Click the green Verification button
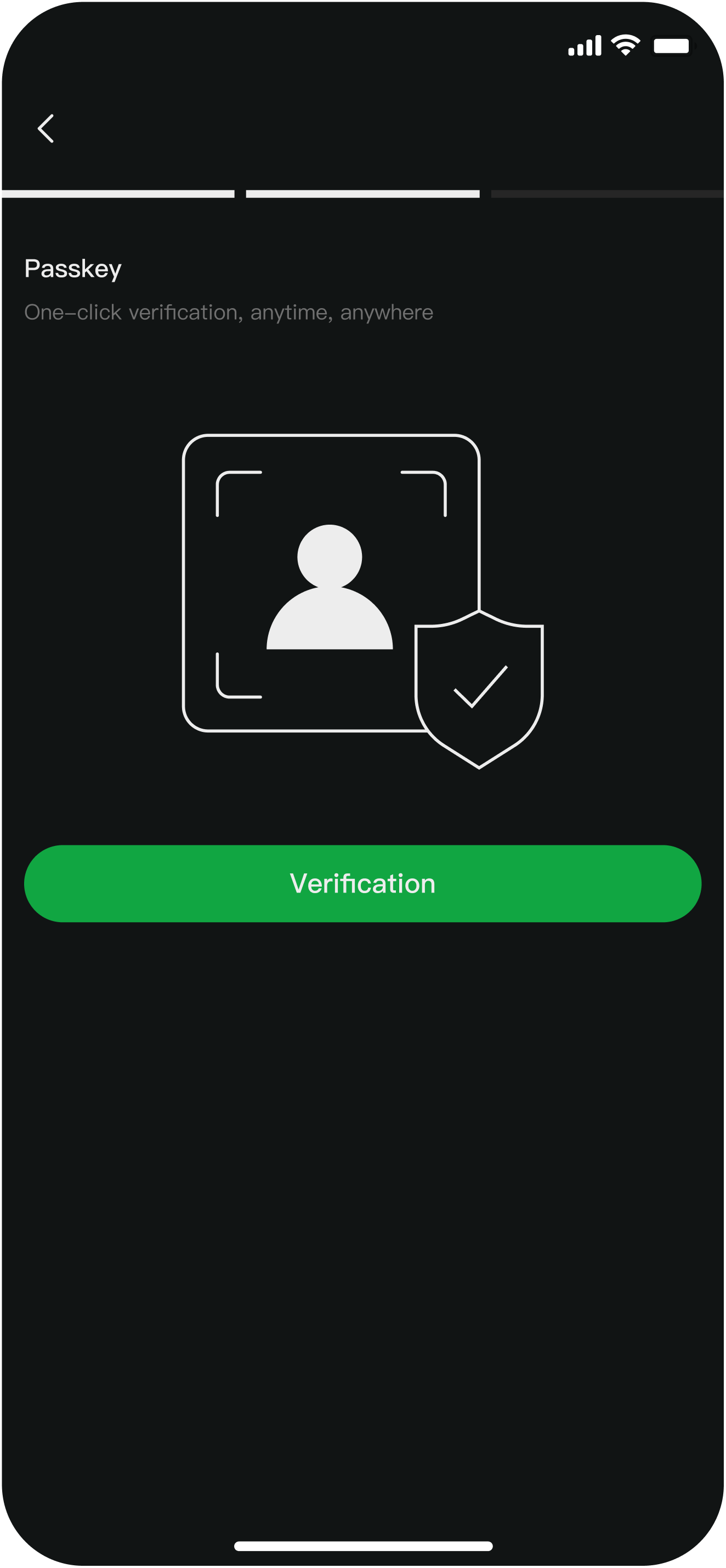Viewport: 726px width, 1568px height. [362, 883]
